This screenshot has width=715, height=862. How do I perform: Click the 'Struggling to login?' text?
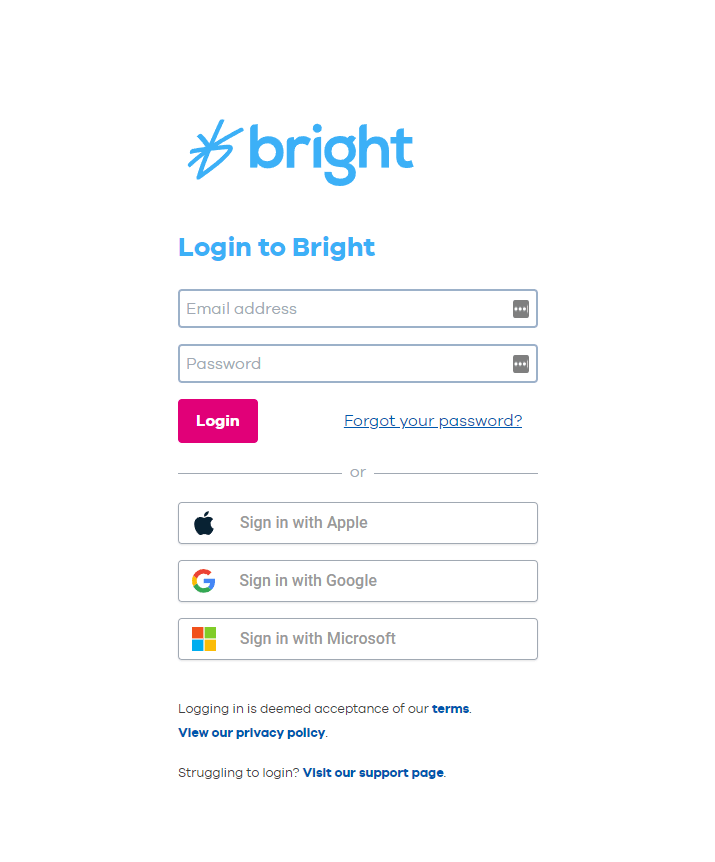point(236,772)
